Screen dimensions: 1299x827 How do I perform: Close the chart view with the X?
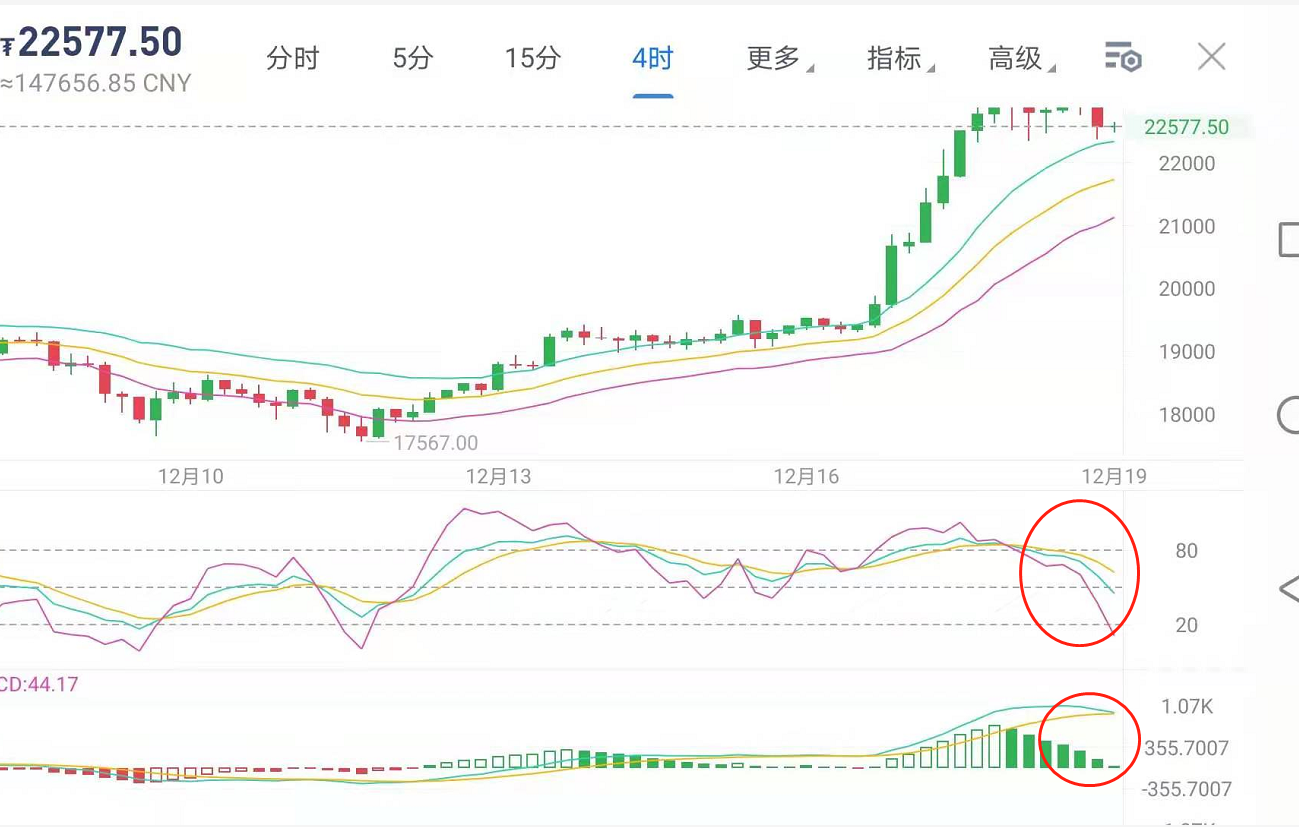click(x=1211, y=57)
